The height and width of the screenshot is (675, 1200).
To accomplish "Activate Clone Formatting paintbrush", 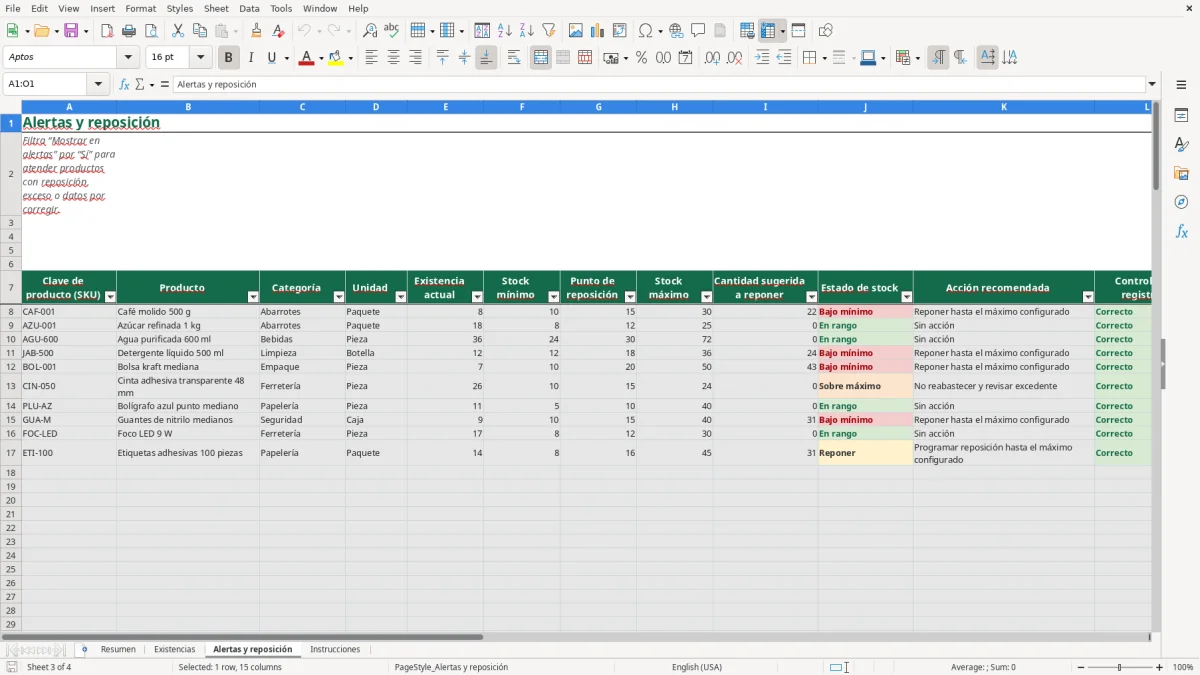I will pyautogui.click(x=256, y=31).
